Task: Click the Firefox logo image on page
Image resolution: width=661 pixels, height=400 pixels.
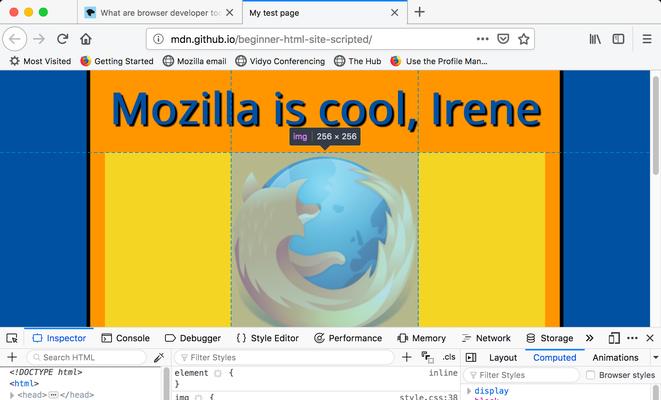Action: point(325,239)
